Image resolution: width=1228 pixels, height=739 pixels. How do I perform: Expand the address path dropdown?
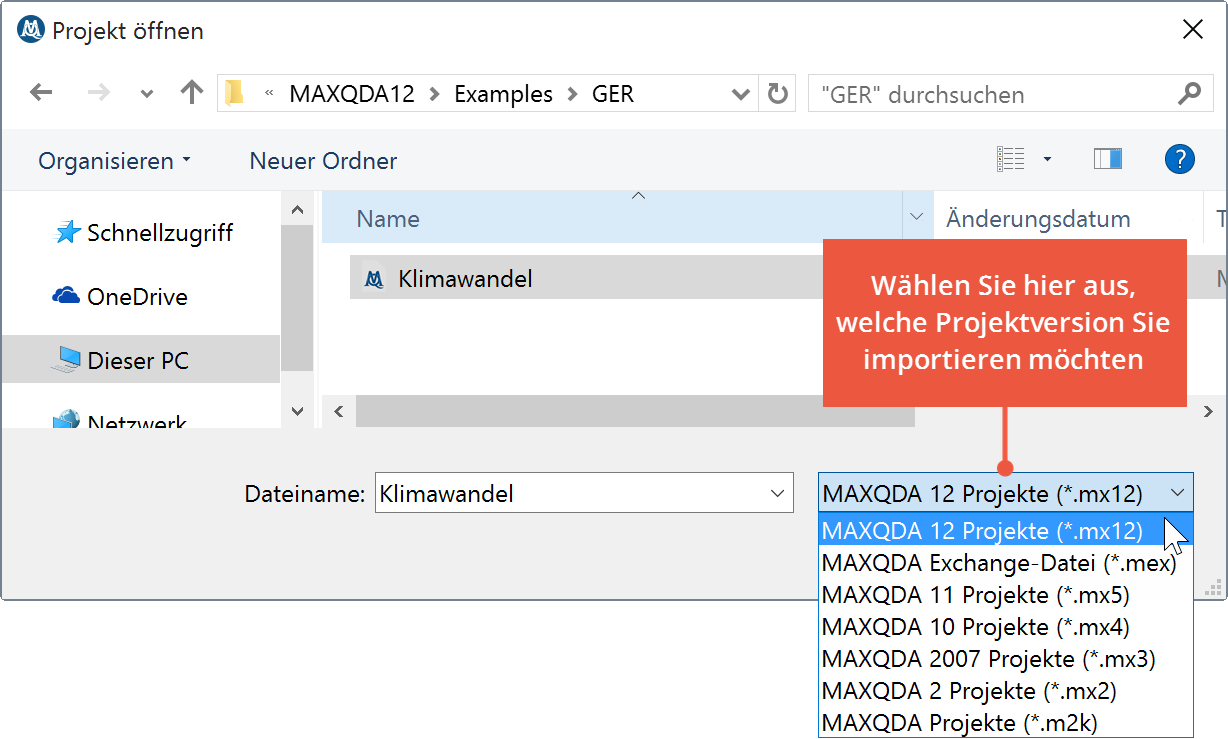coord(740,95)
